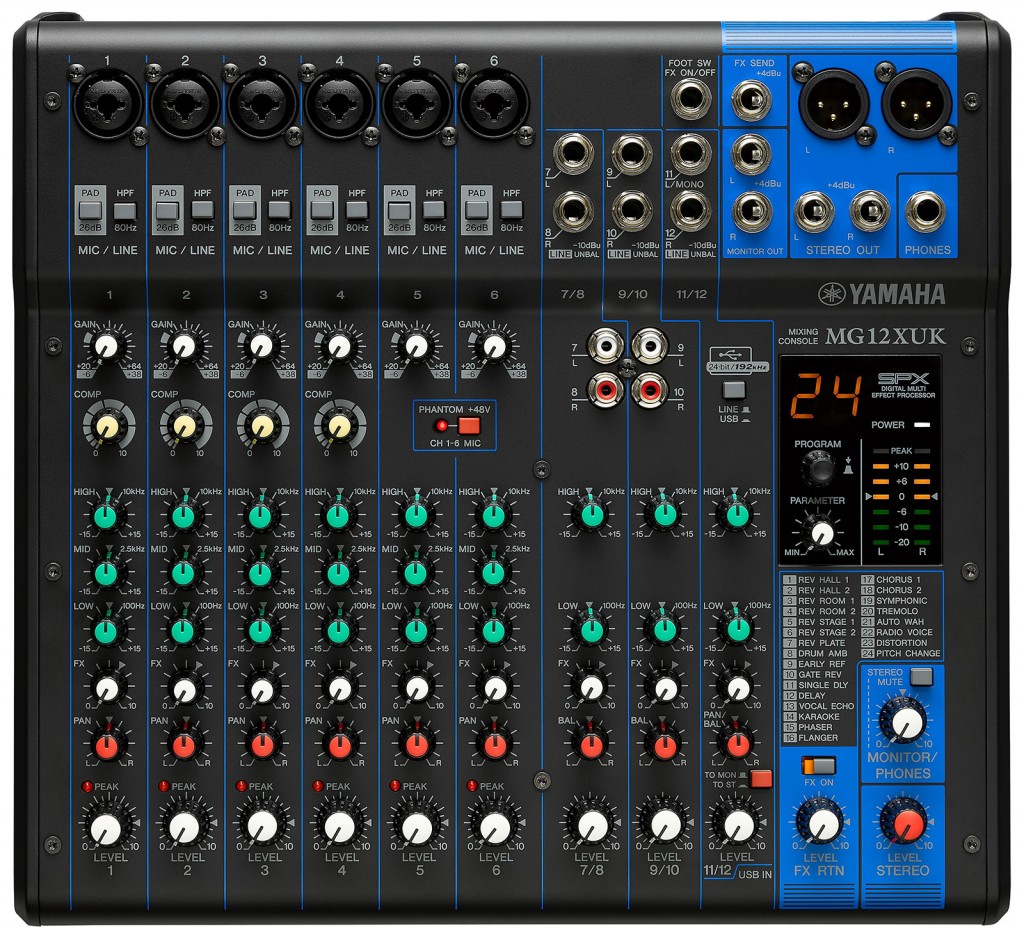The width and height of the screenshot is (1024, 938).
Task: Click the channel 6 FX send knob
Action: click(494, 688)
